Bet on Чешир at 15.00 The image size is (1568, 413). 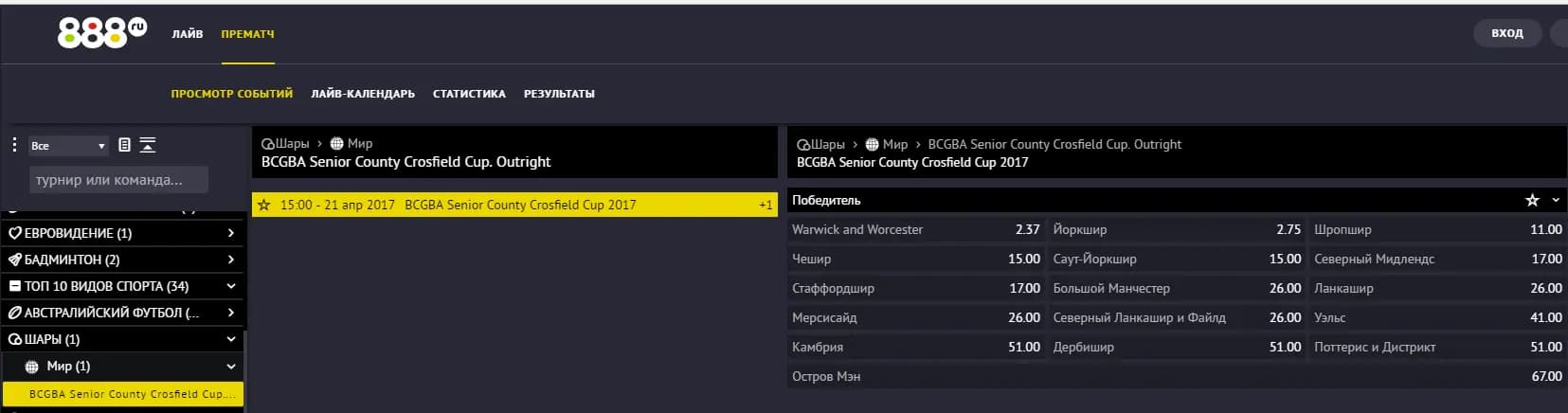coord(916,259)
